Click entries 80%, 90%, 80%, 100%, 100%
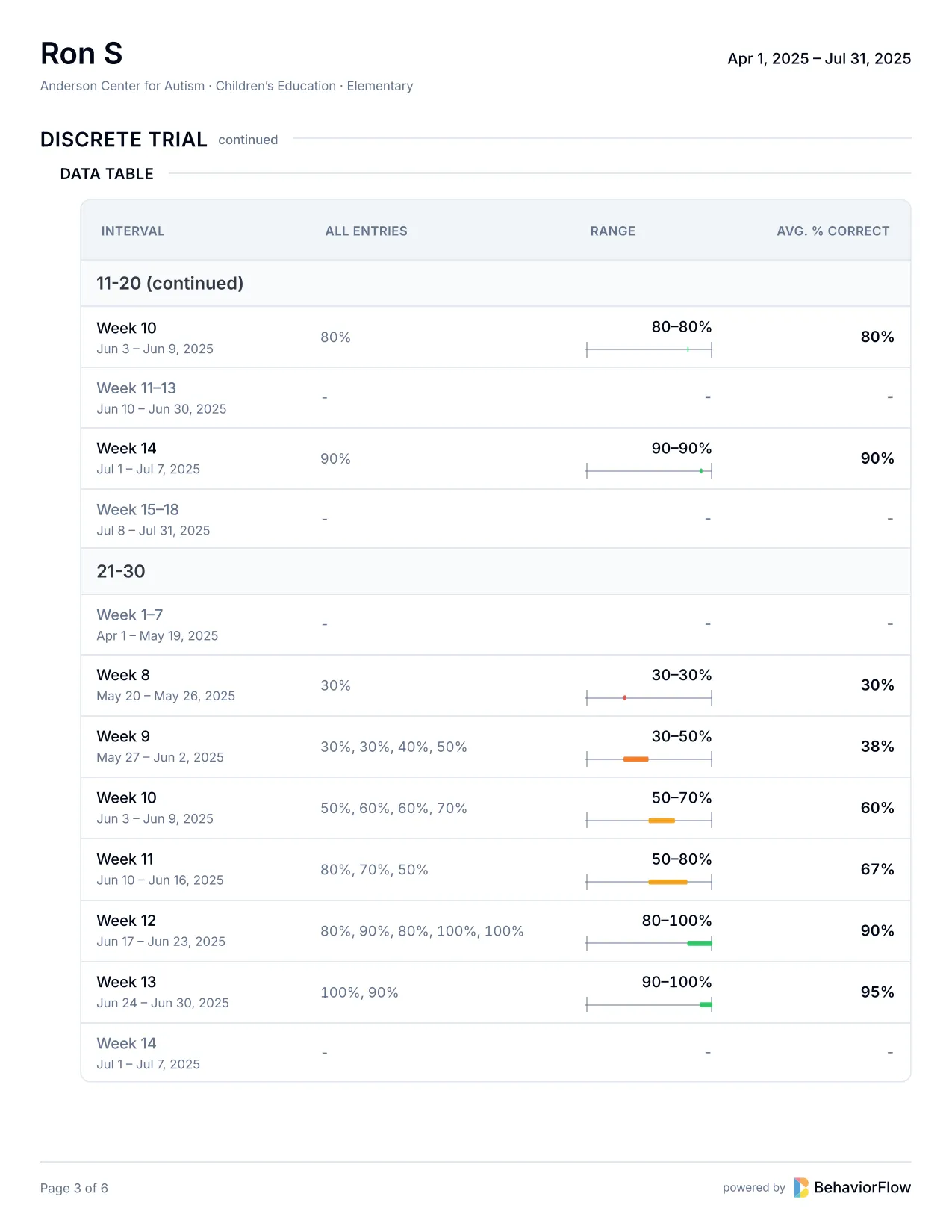 tap(422, 931)
